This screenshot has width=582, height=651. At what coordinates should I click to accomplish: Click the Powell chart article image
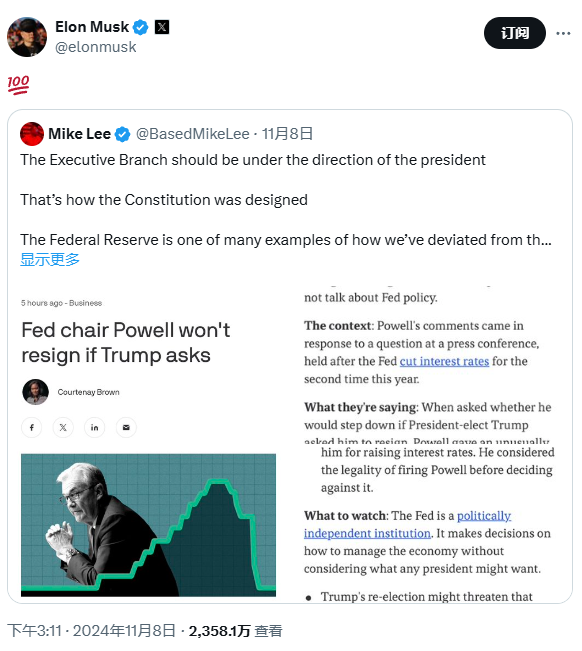148,525
